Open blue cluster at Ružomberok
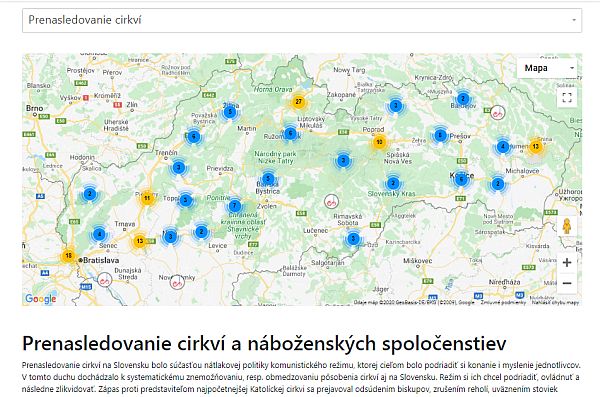 (290, 133)
